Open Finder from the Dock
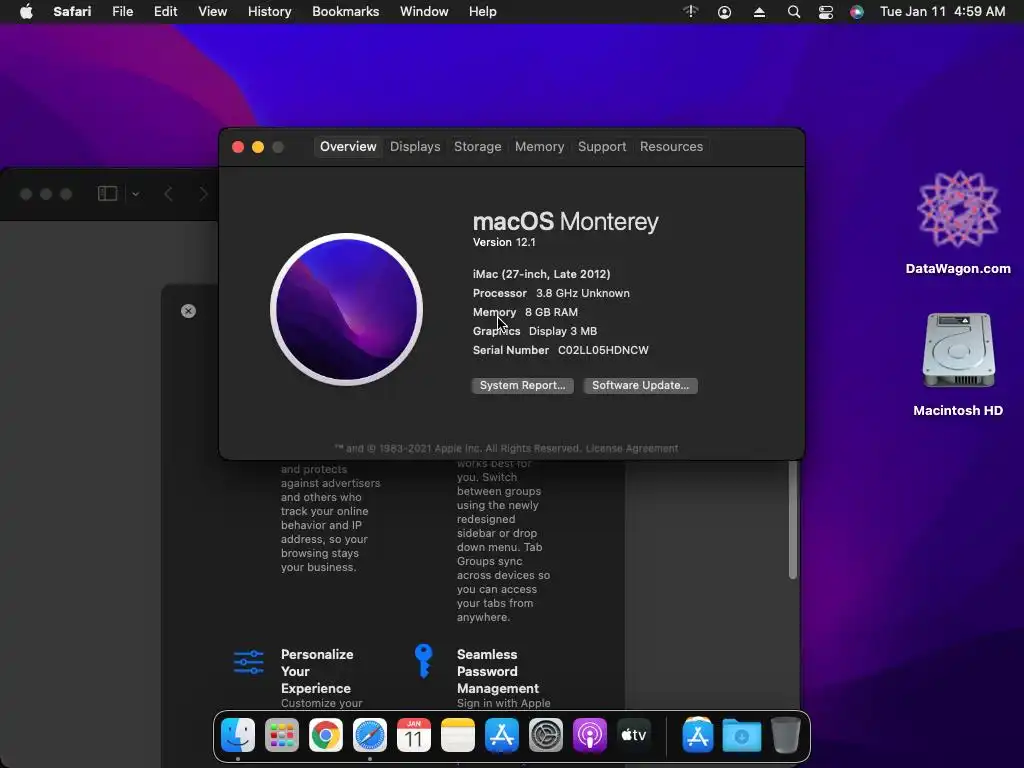 [238, 735]
